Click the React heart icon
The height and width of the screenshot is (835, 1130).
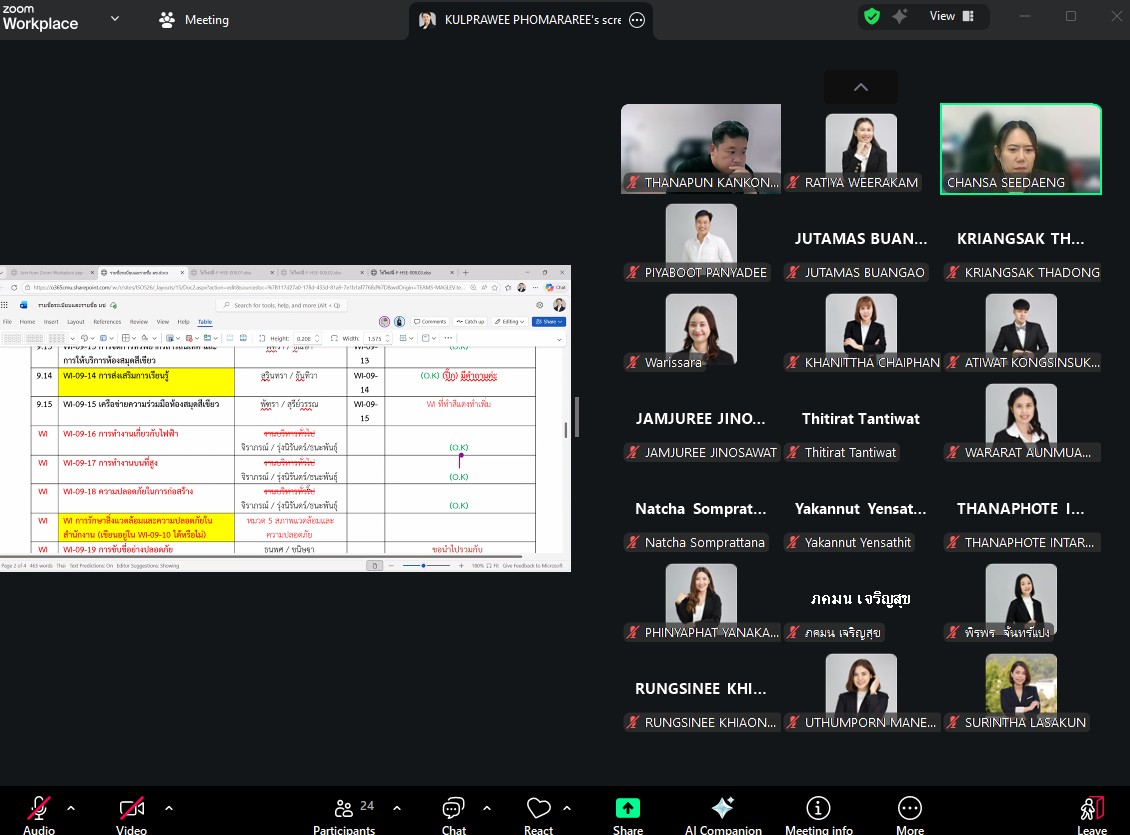(x=539, y=809)
